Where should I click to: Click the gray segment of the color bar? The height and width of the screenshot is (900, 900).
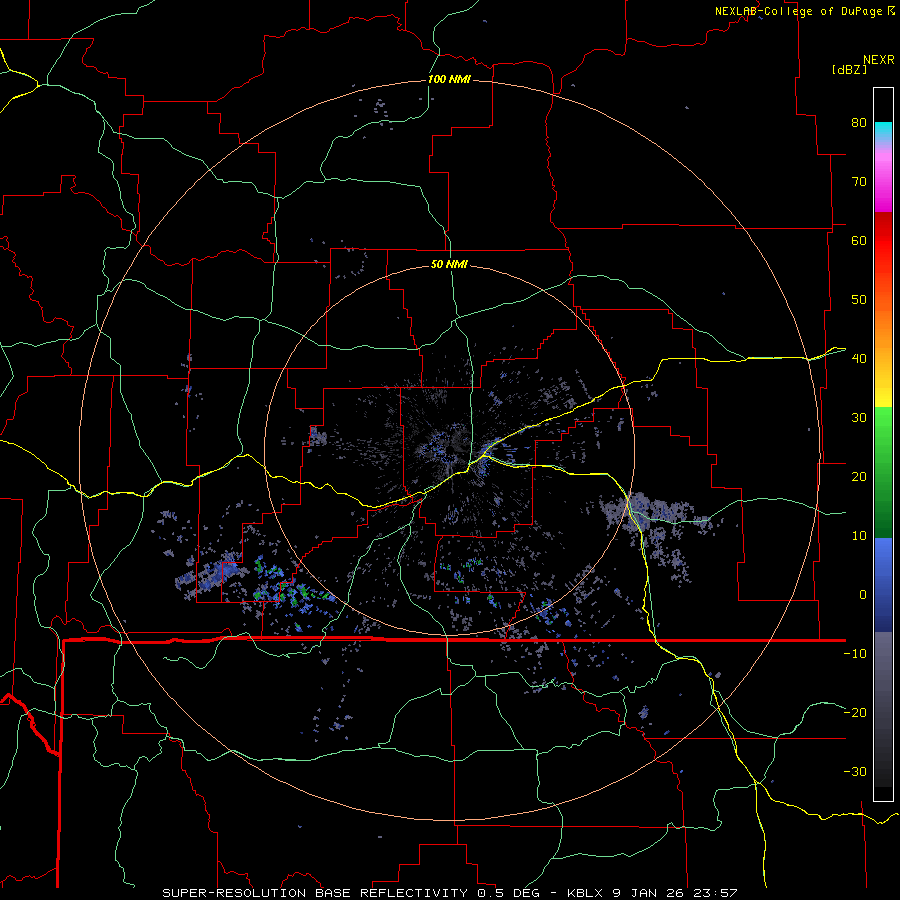pyautogui.click(x=883, y=709)
